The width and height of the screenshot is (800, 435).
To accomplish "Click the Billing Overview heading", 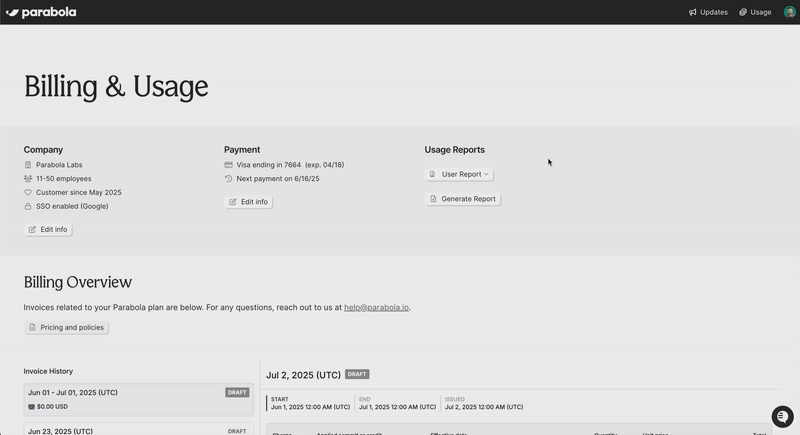I will pyautogui.click(x=78, y=282).
